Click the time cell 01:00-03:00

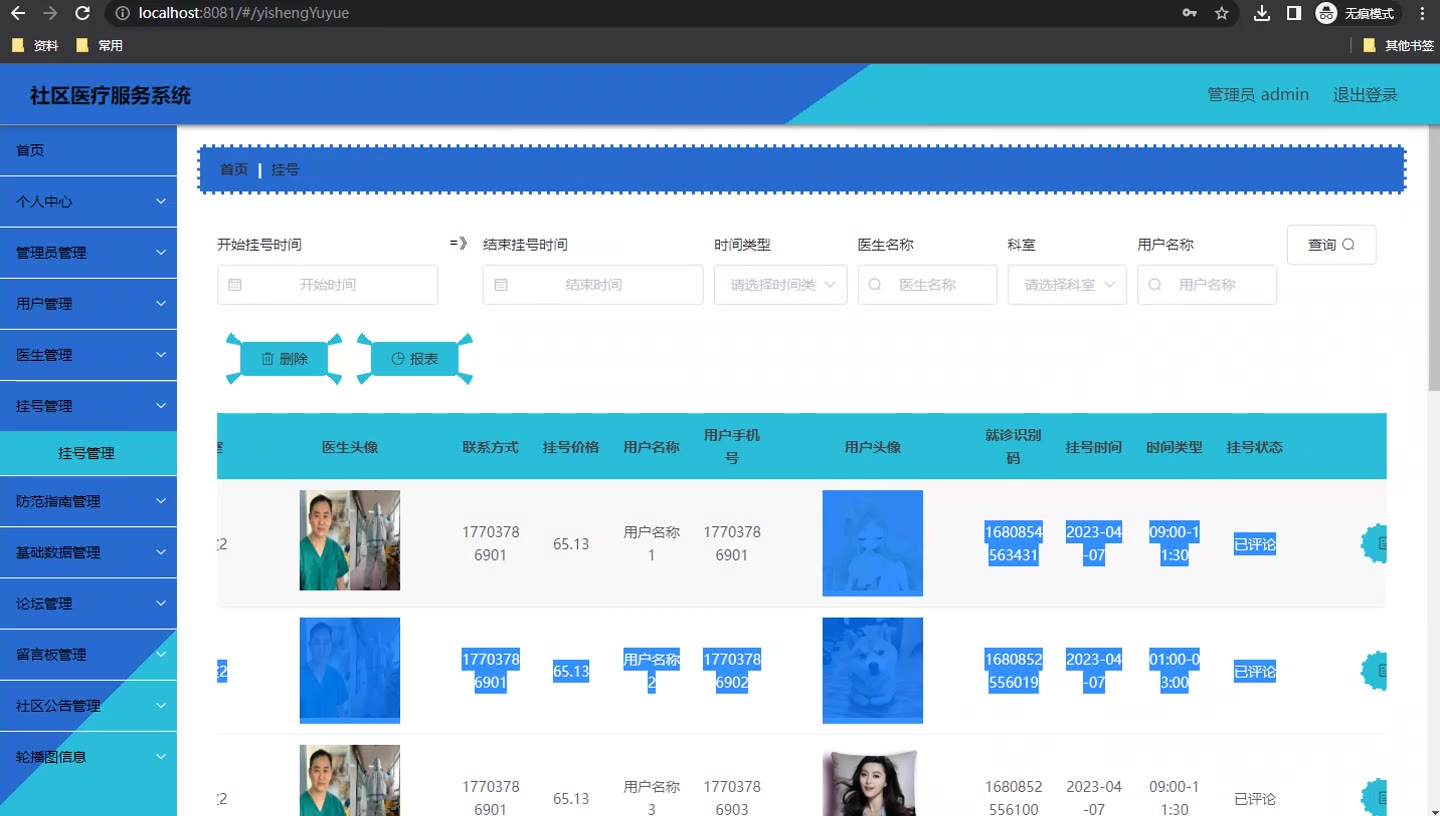1174,671
